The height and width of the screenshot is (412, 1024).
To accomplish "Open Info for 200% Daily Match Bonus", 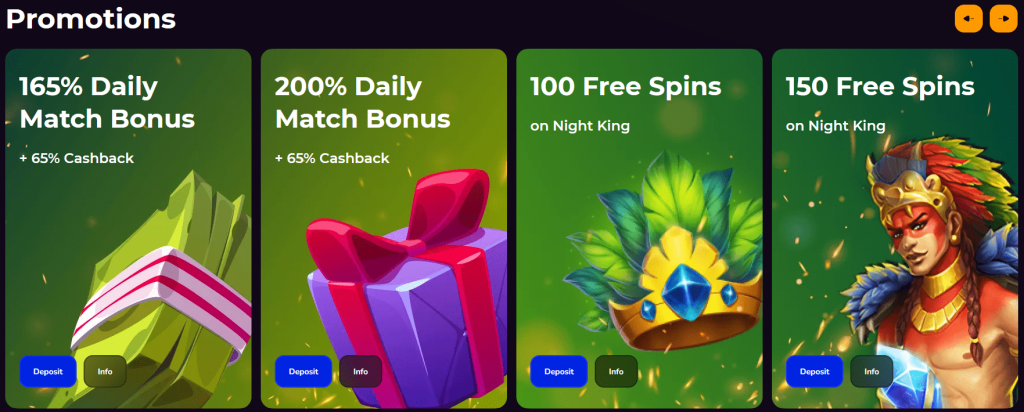I will point(360,372).
